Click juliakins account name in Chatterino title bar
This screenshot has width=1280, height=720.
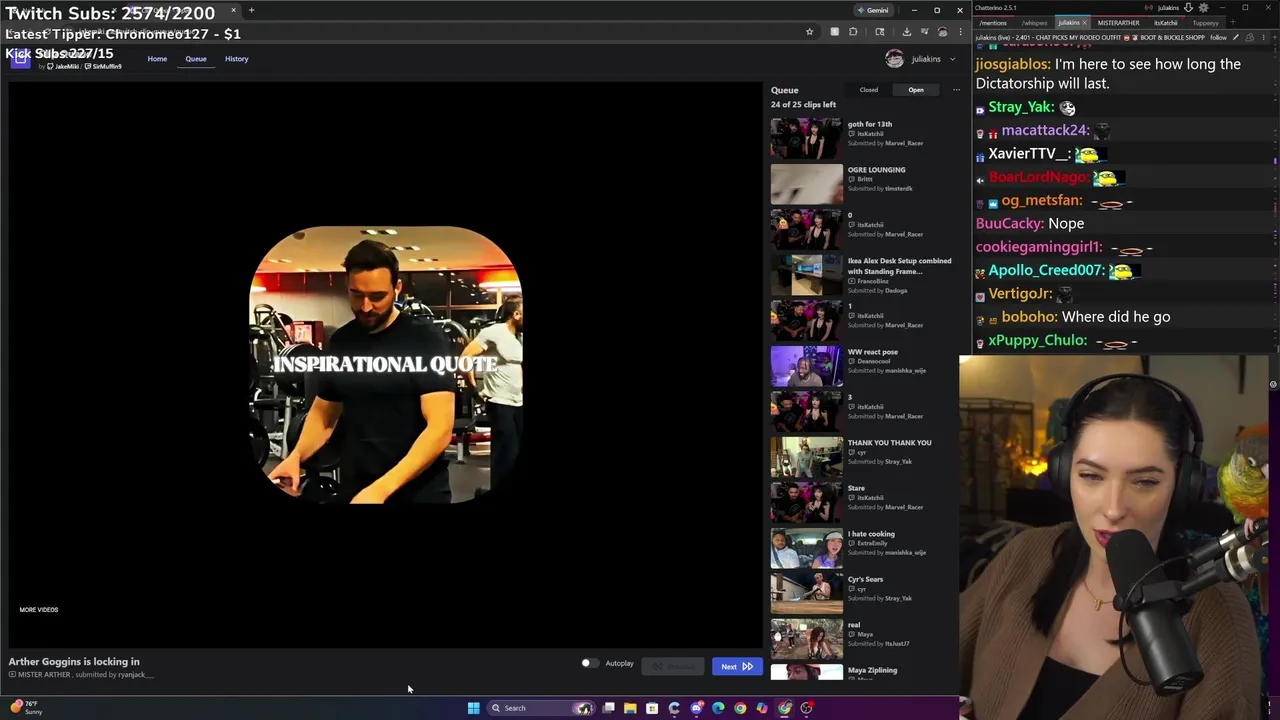[1168, 7]
